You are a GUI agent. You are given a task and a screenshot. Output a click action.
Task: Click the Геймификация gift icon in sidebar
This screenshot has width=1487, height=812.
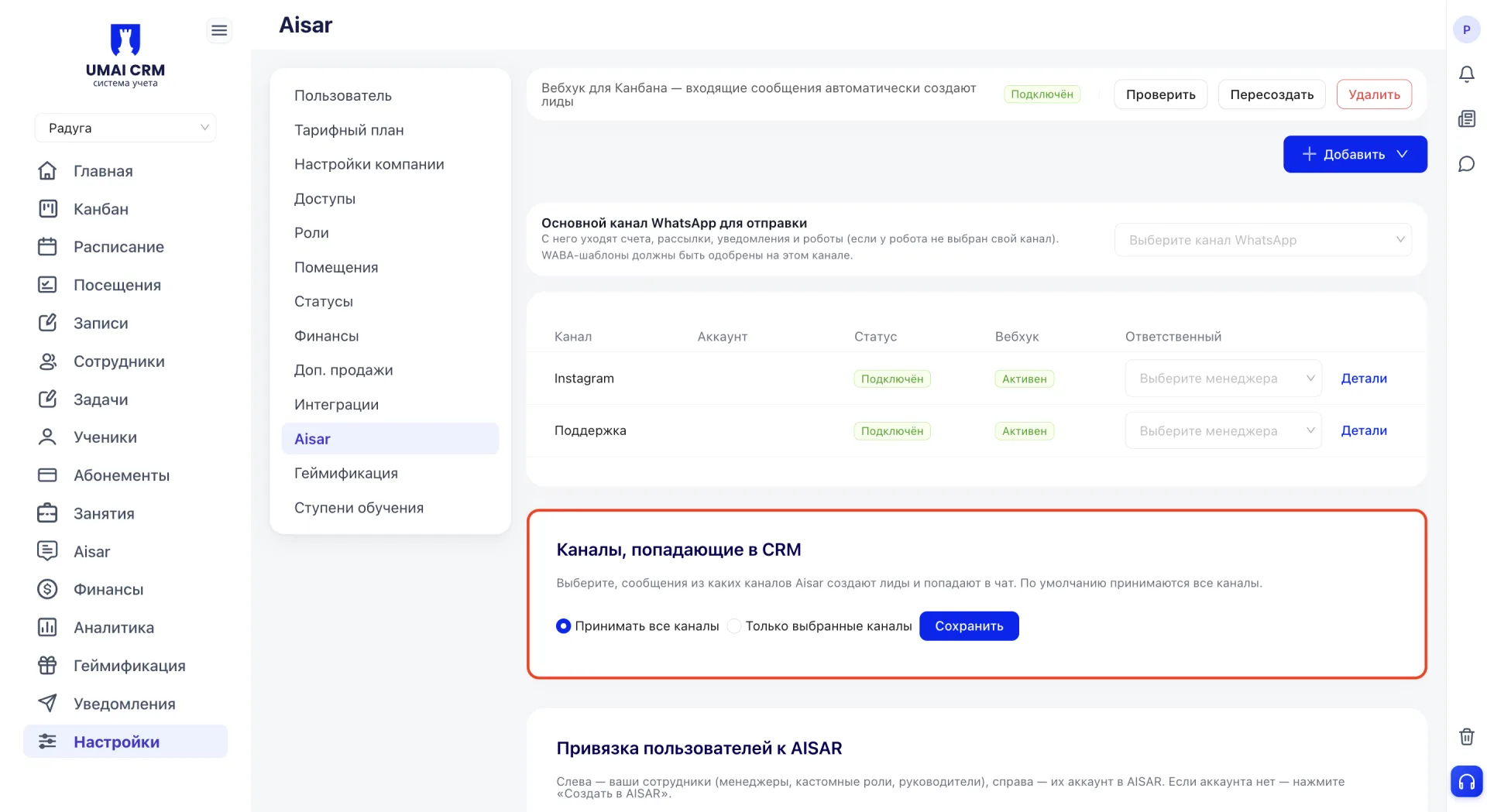click(47, 665)
